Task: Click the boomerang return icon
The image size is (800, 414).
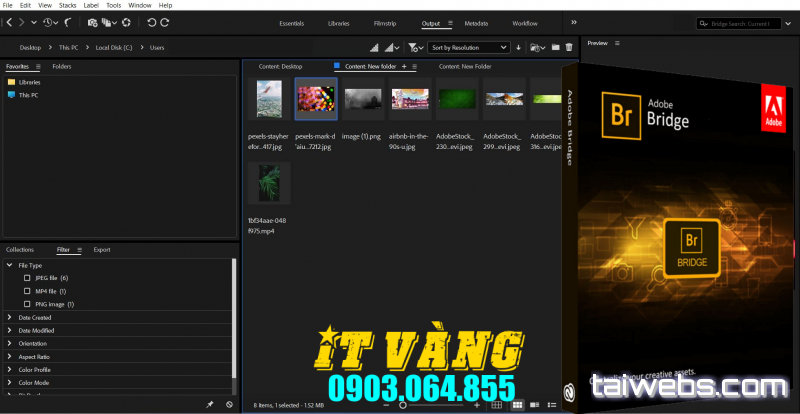Action: [68, 22]
